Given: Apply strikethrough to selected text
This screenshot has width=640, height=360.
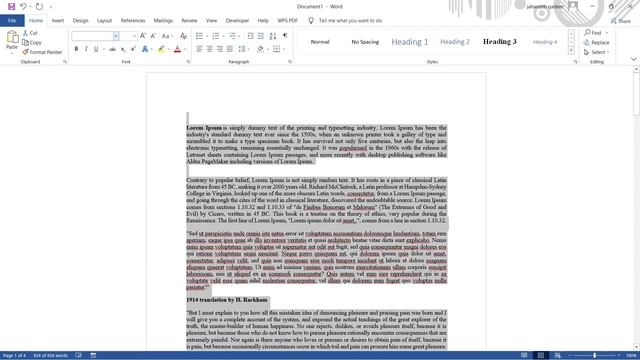Looking at the screenshot, I should [112, 49].
